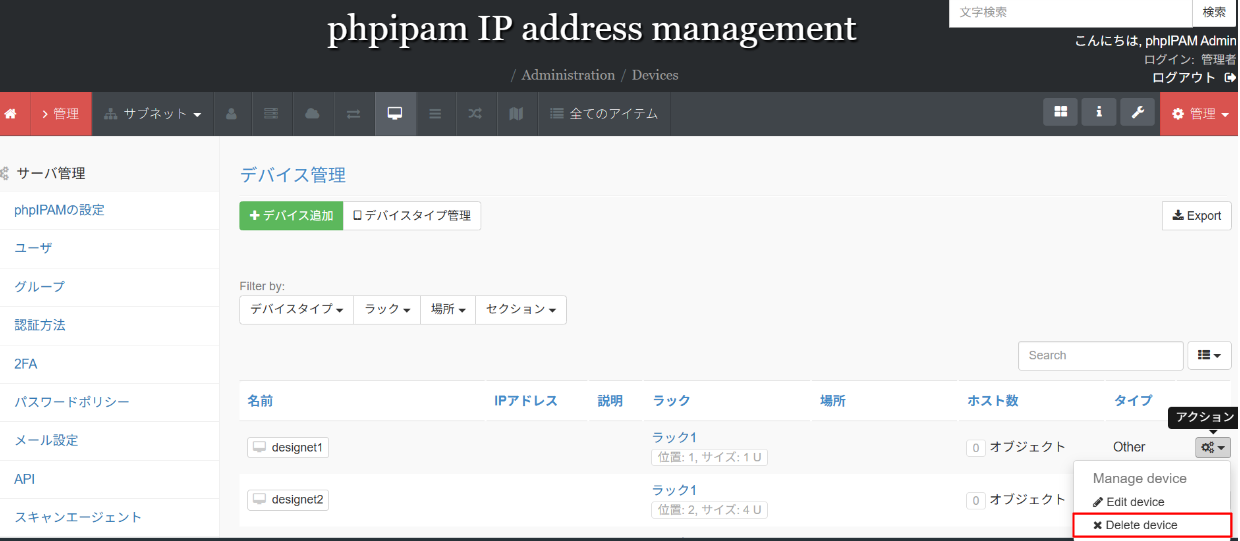Sort by the ラック column header
Screen dimensions: 1240x541
tap(671, 401)
